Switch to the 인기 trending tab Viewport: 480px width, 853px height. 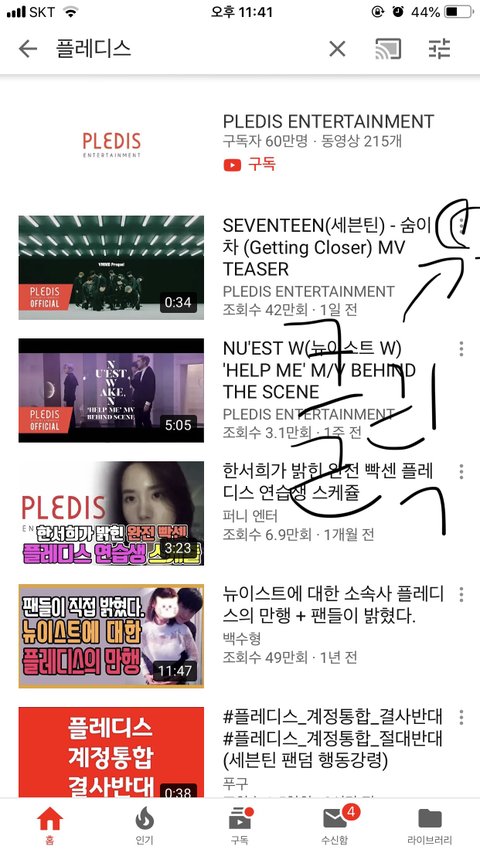tap(144, 825)
